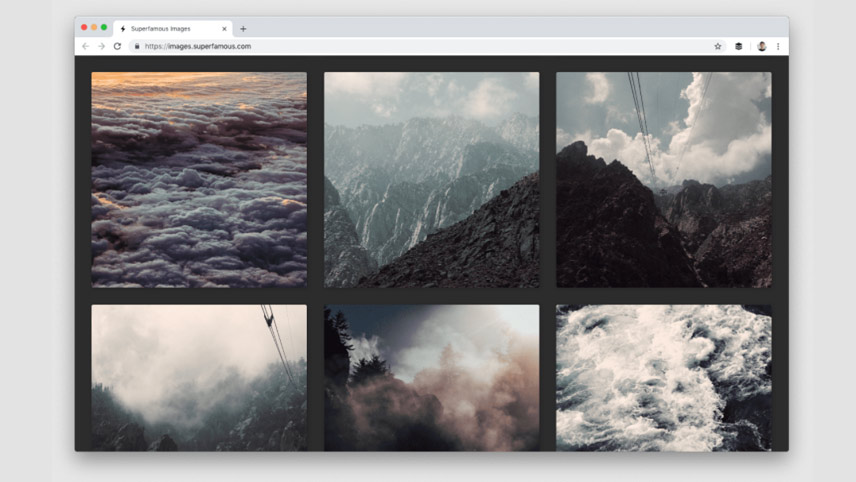Open the stacked layers extension icon
This screenshot has height=482, width=856.
click(739, 46)
